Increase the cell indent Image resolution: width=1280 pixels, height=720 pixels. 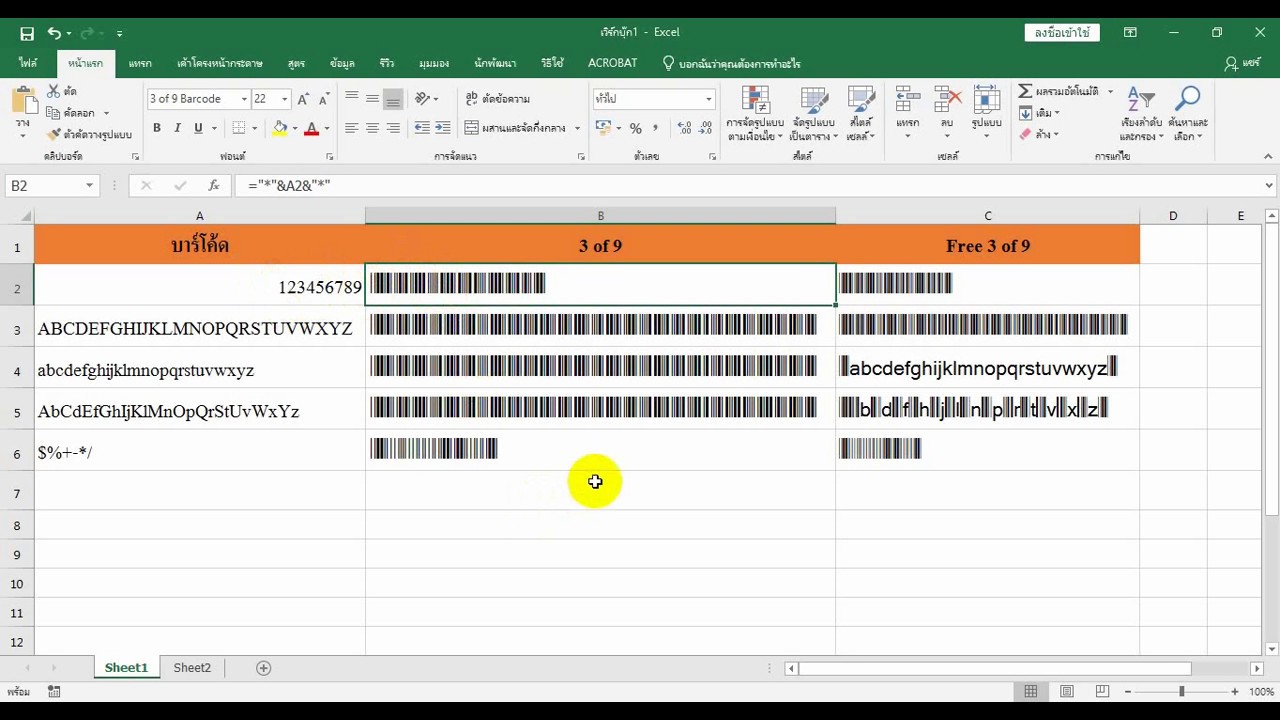pos(443,128)
